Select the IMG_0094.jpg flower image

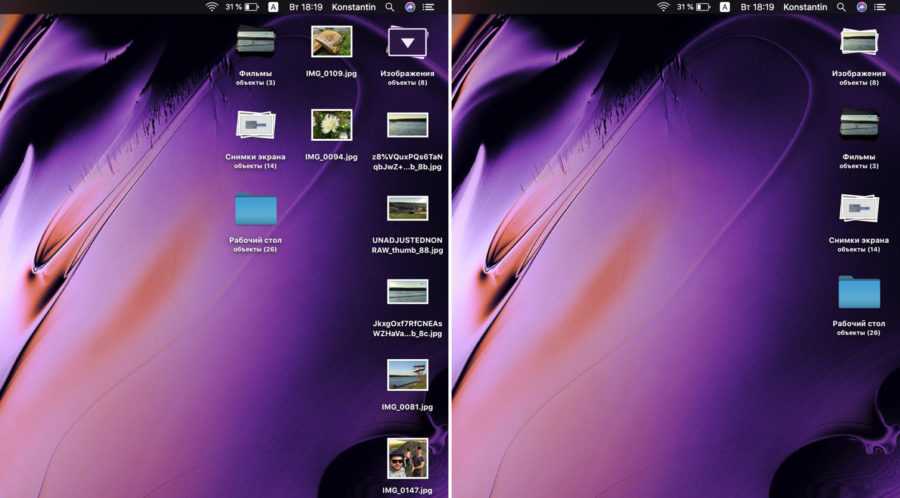coord(331,125)
